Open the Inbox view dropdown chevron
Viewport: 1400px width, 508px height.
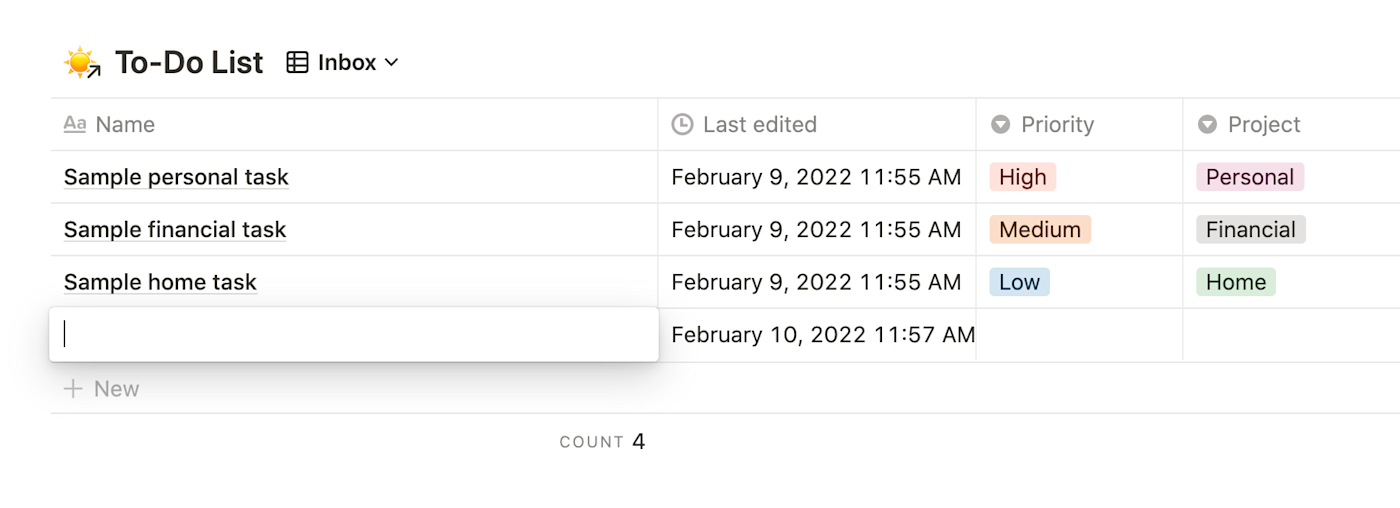392,63
